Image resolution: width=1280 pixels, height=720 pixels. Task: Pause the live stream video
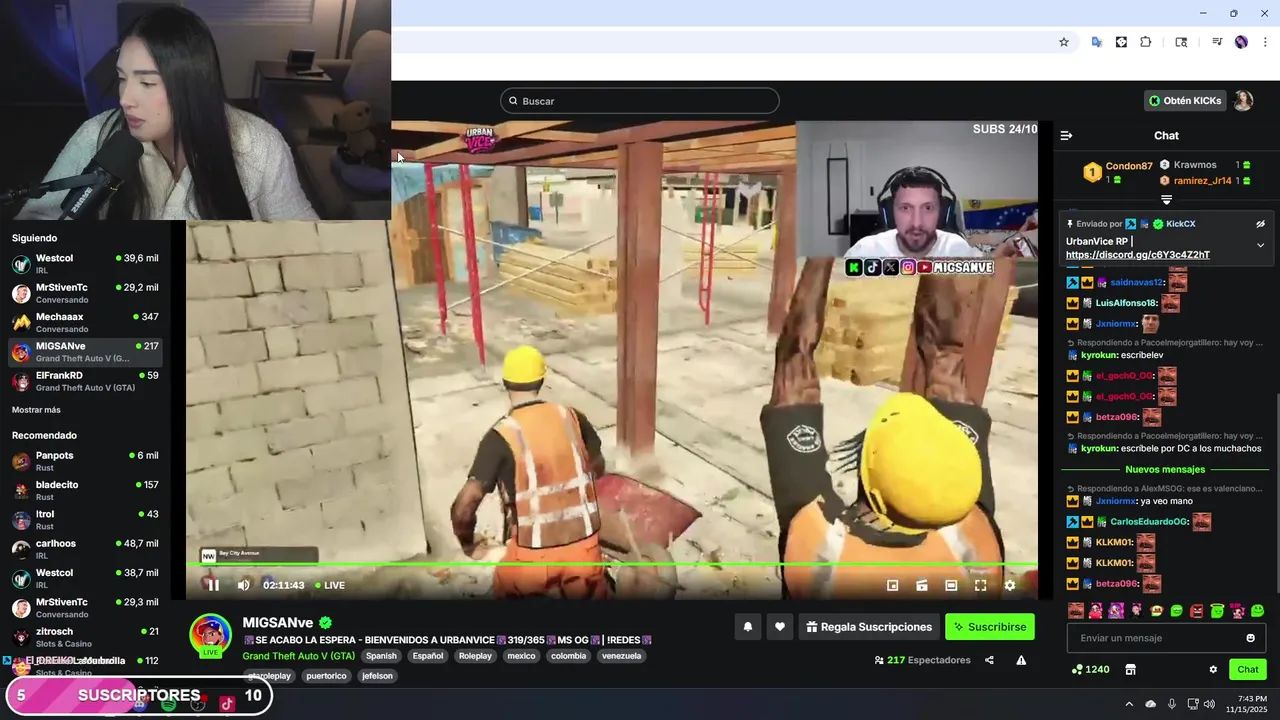click(213, 585)
